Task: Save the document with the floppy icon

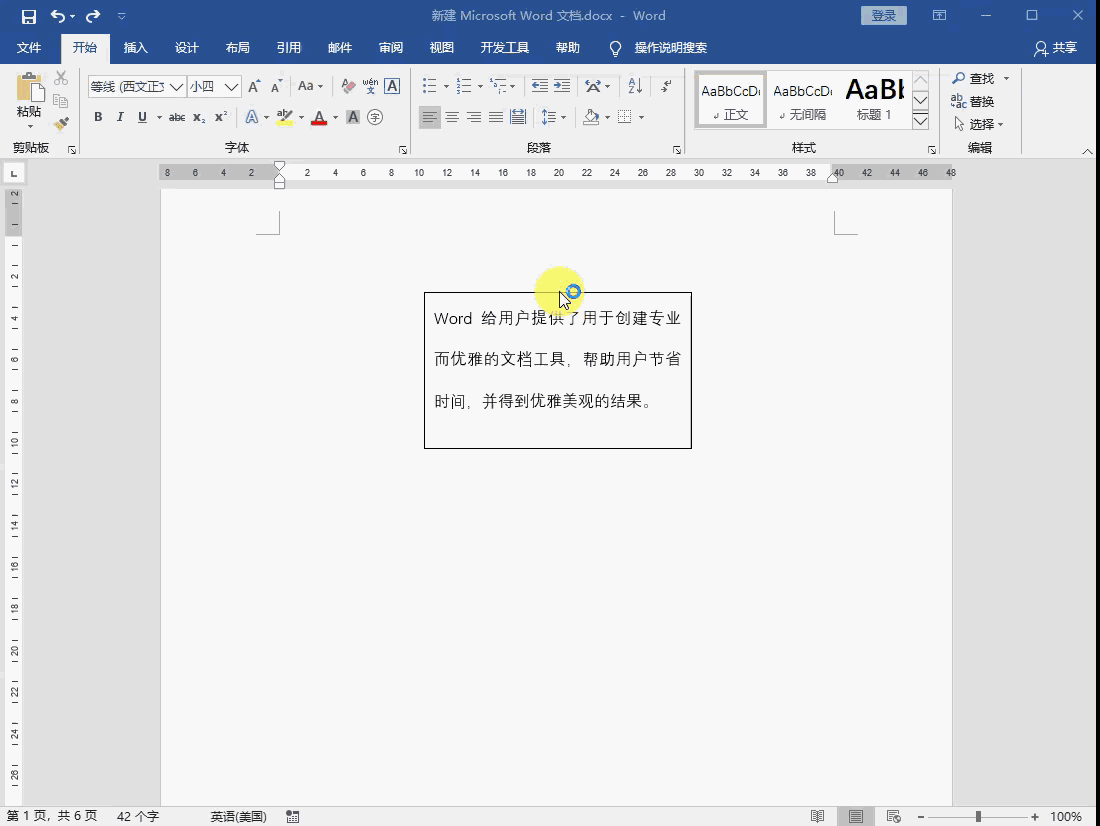Action: coord(29,15)
